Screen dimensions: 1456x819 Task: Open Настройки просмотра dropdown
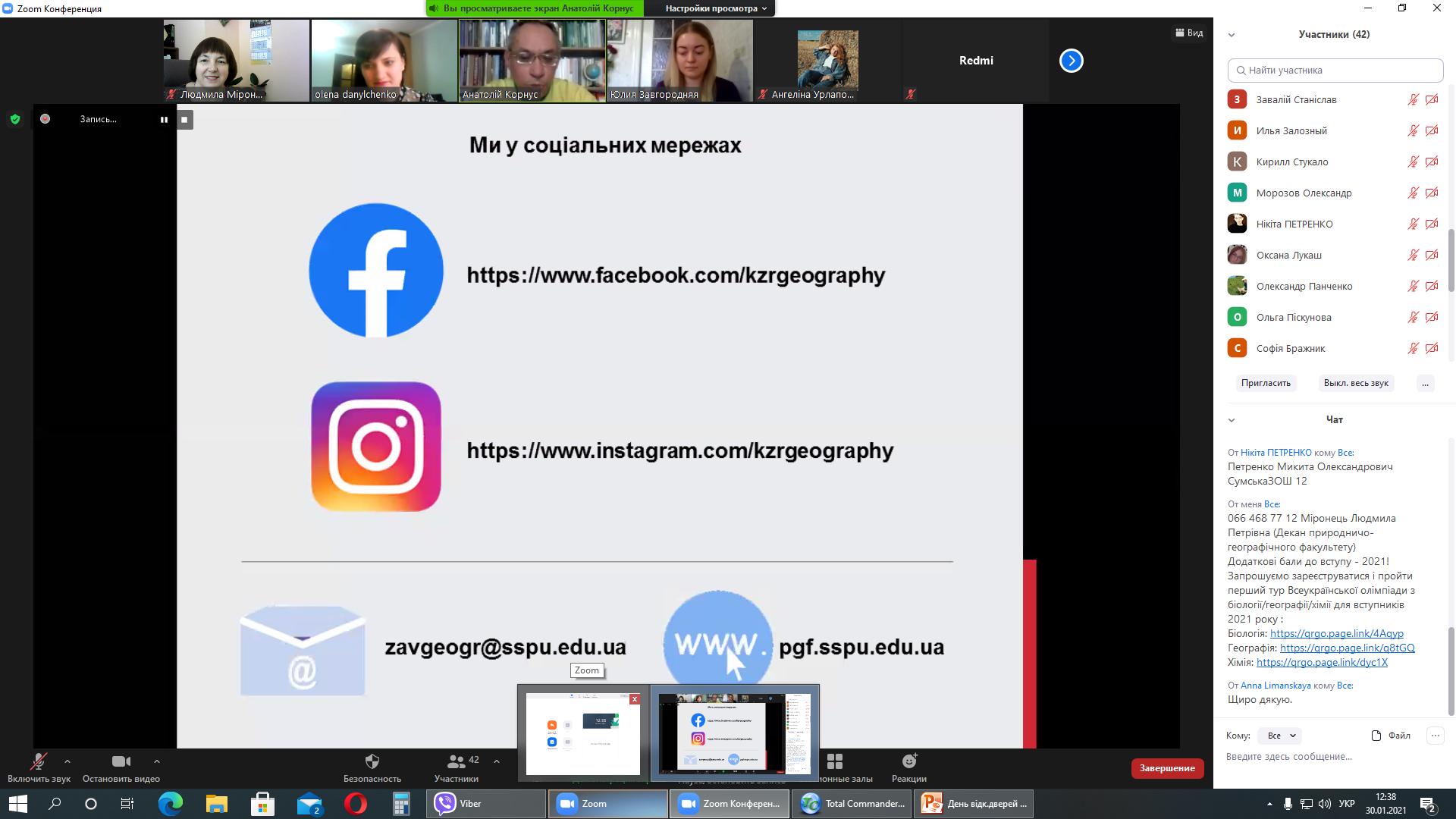[716, 8]
